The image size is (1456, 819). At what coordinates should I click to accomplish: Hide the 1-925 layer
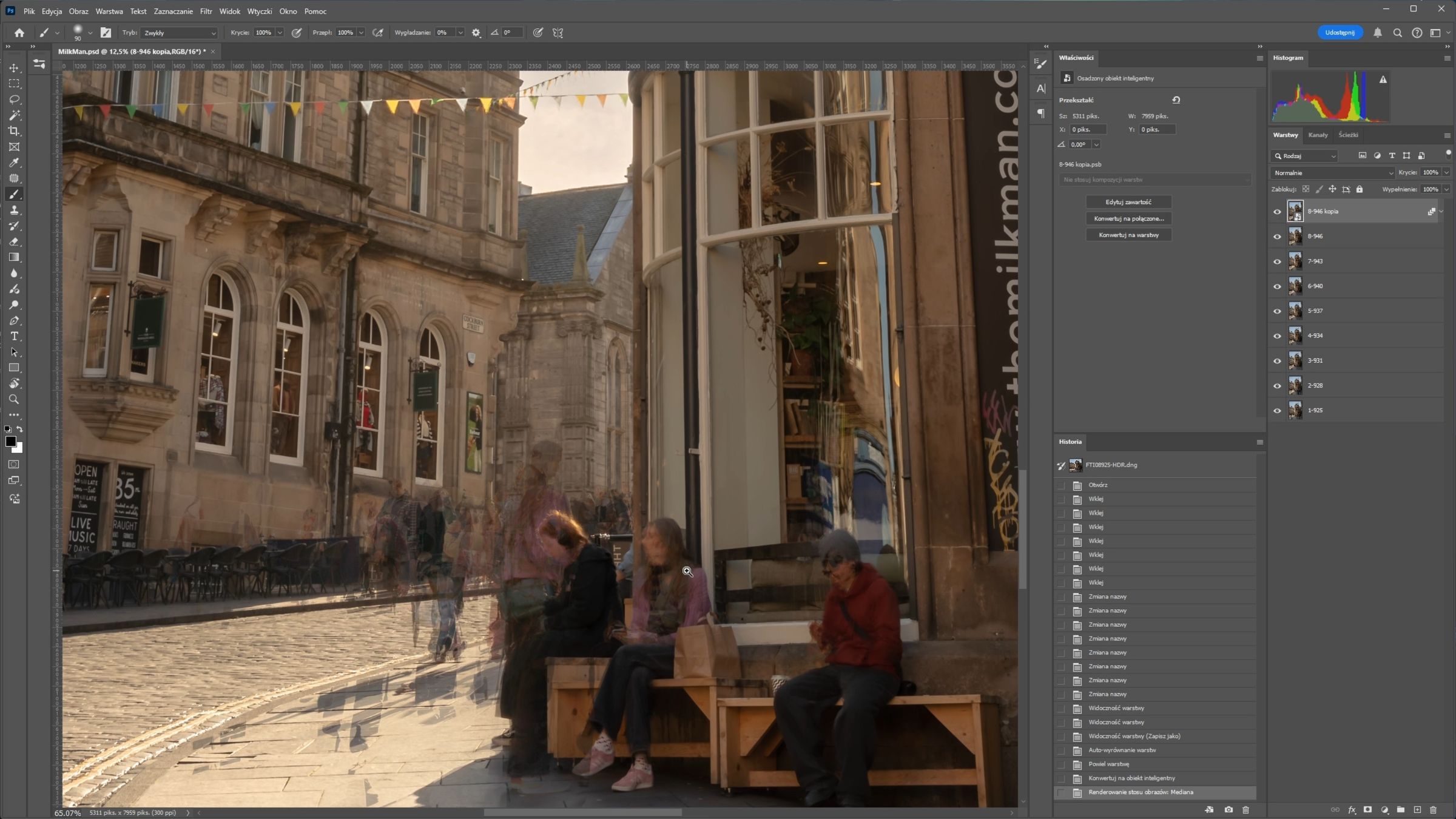tap(1277, 411)
